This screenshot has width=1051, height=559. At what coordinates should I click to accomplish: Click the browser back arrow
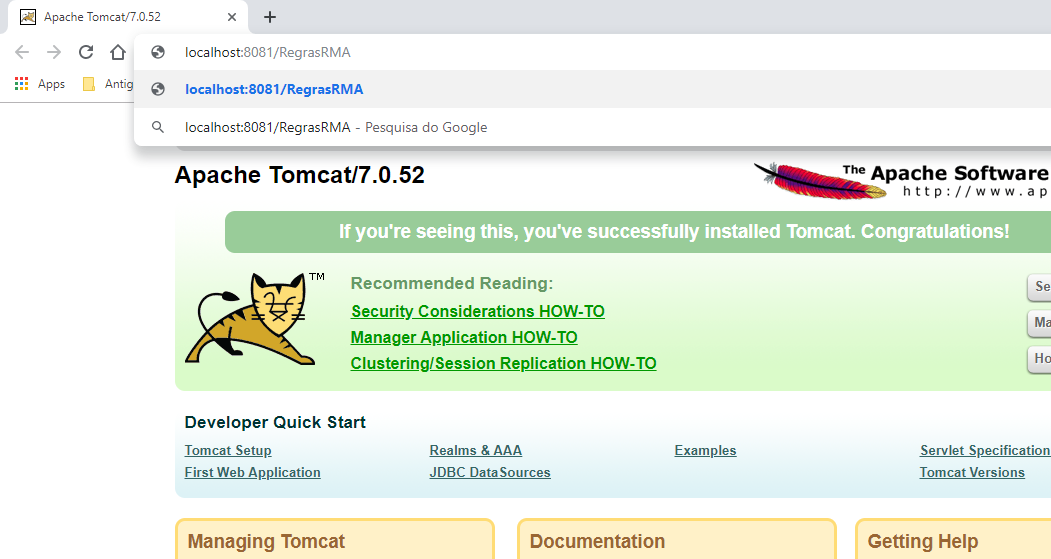coord(22,52)
